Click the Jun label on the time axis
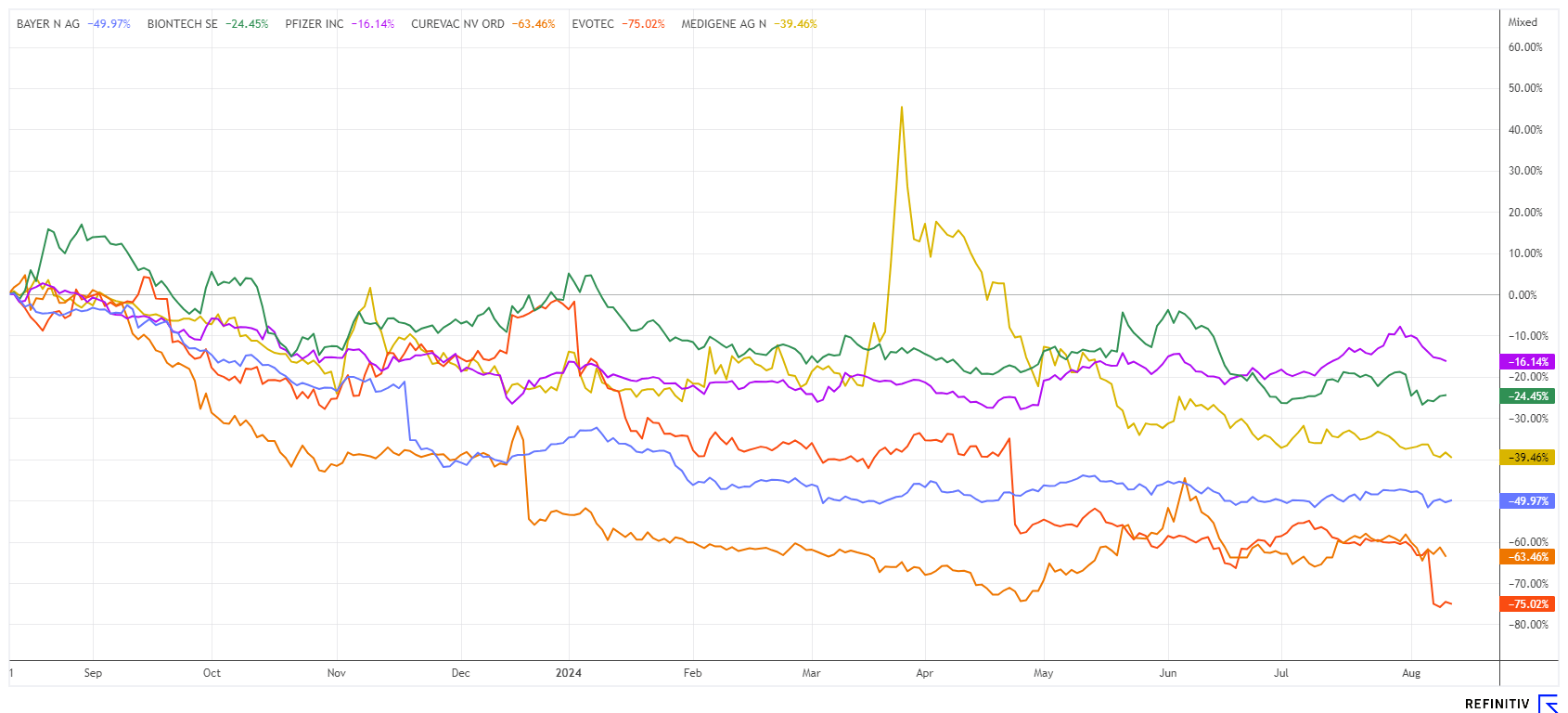1568x713 pixels. (x=1167, y=673)
